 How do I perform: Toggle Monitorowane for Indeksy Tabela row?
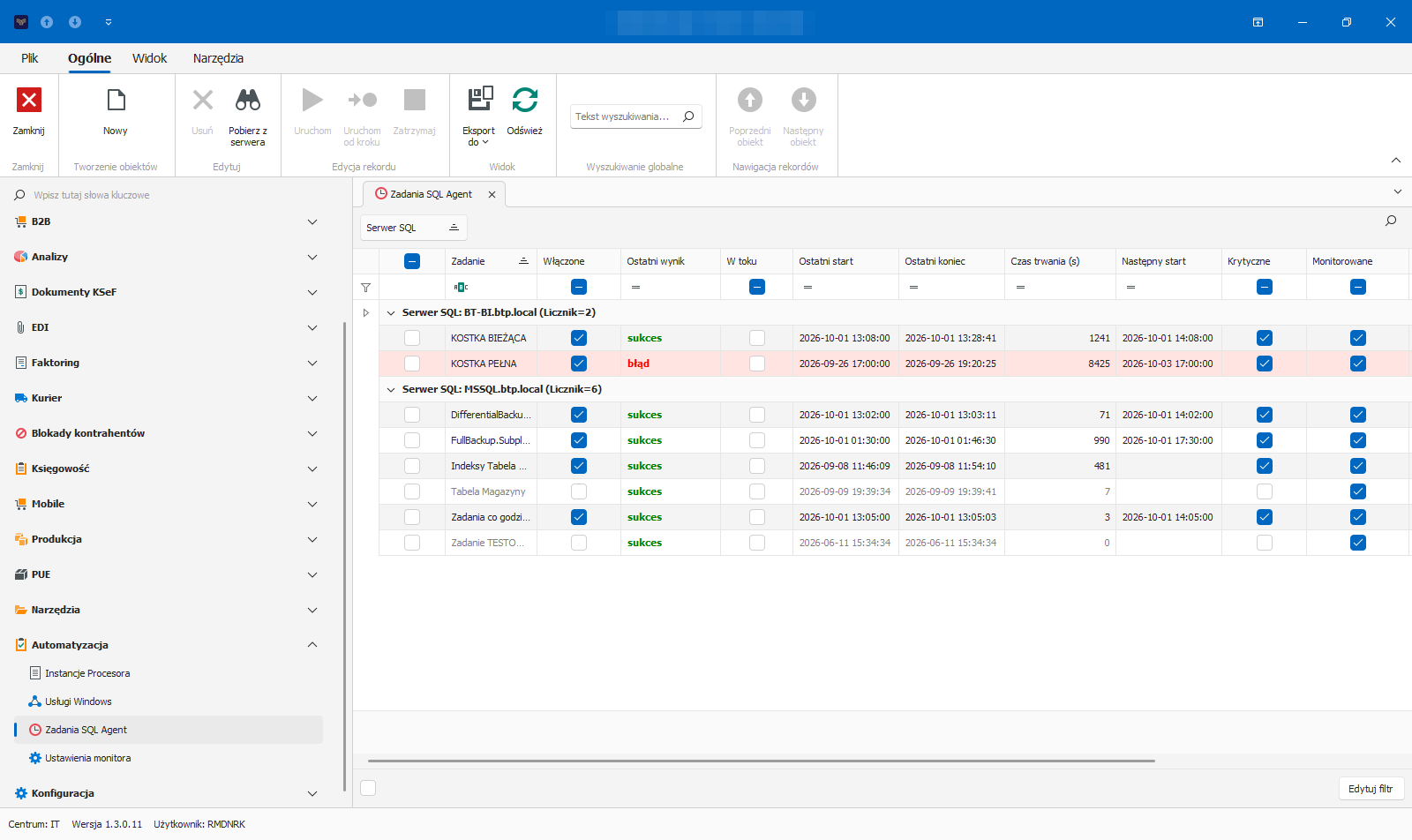click(1358, 466)
